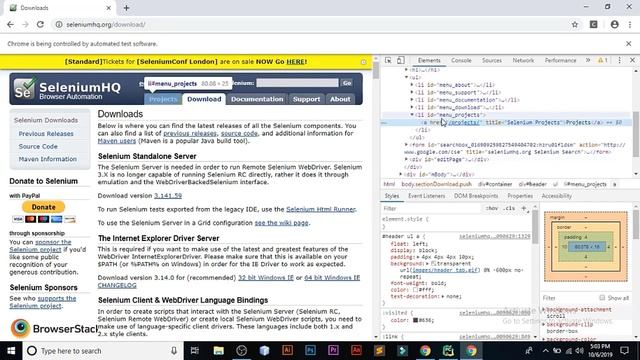Image resolution: width=640 pixels, height=360 pixels.
Task: Click the microphone icon in taskbar search
Action: [174, 351]
